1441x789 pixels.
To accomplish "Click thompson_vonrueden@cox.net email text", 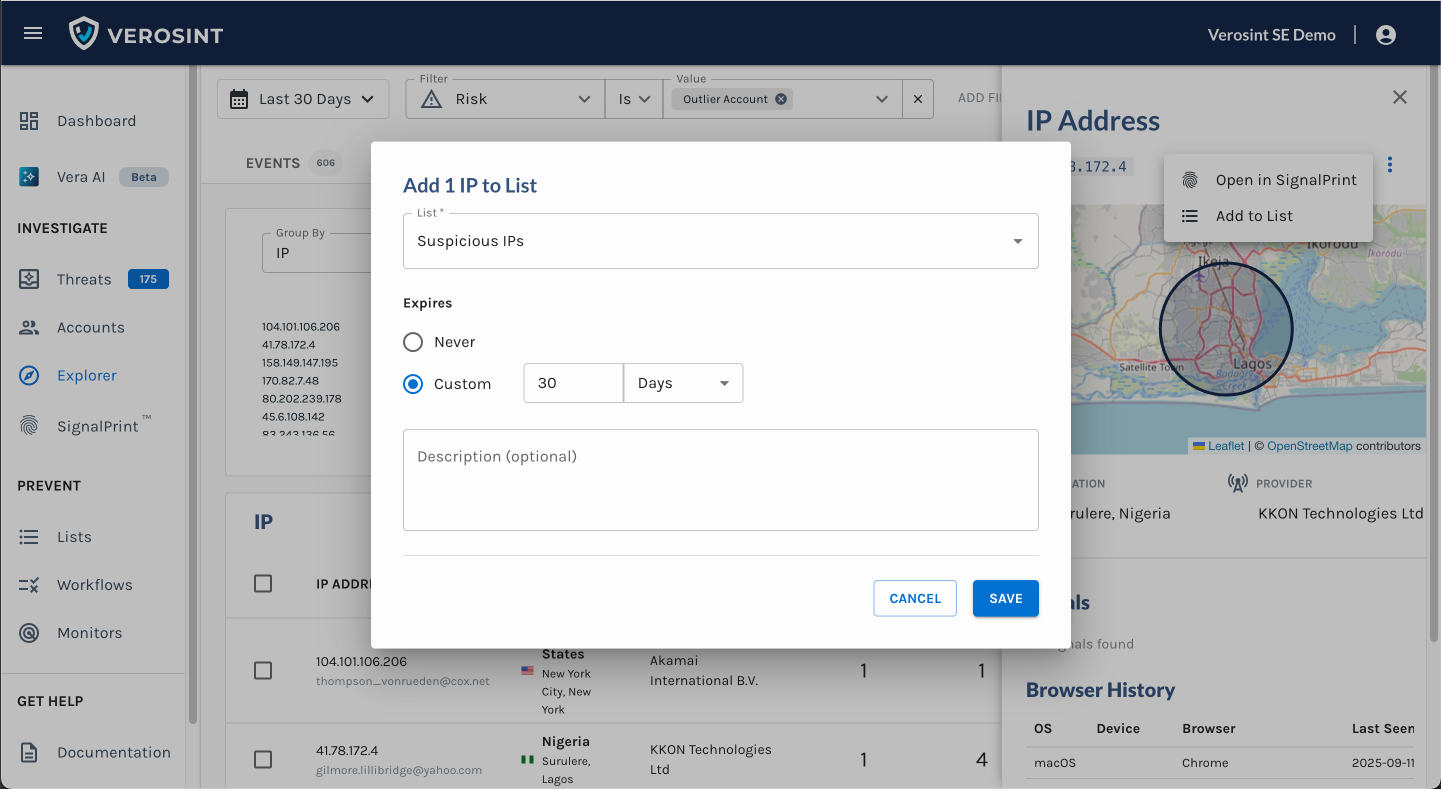I will [403, 681].
